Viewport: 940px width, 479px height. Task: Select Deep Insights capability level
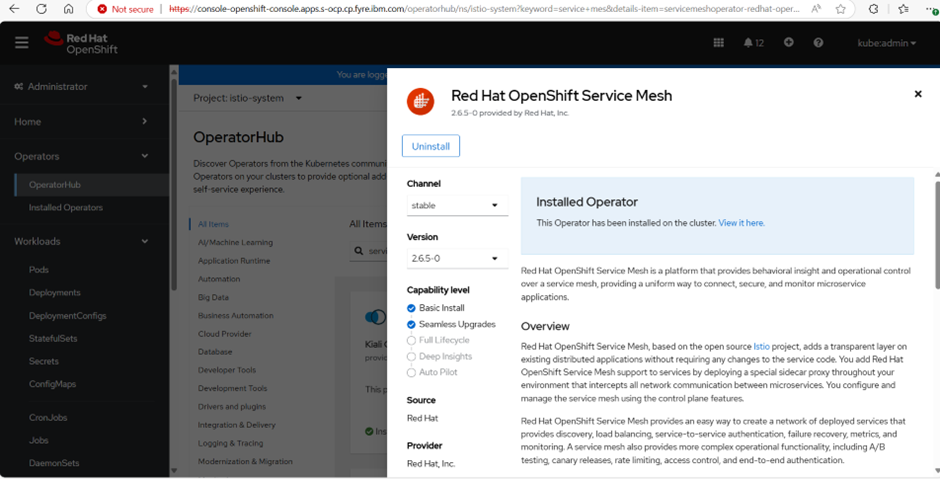(x=439, y=356)
